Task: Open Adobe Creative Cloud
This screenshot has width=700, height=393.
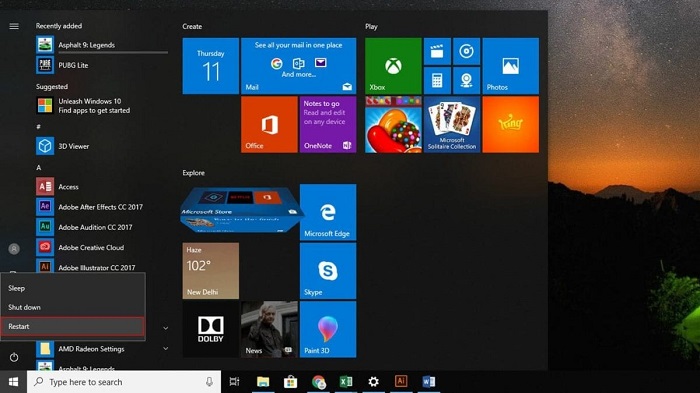Action: [102, 247]
